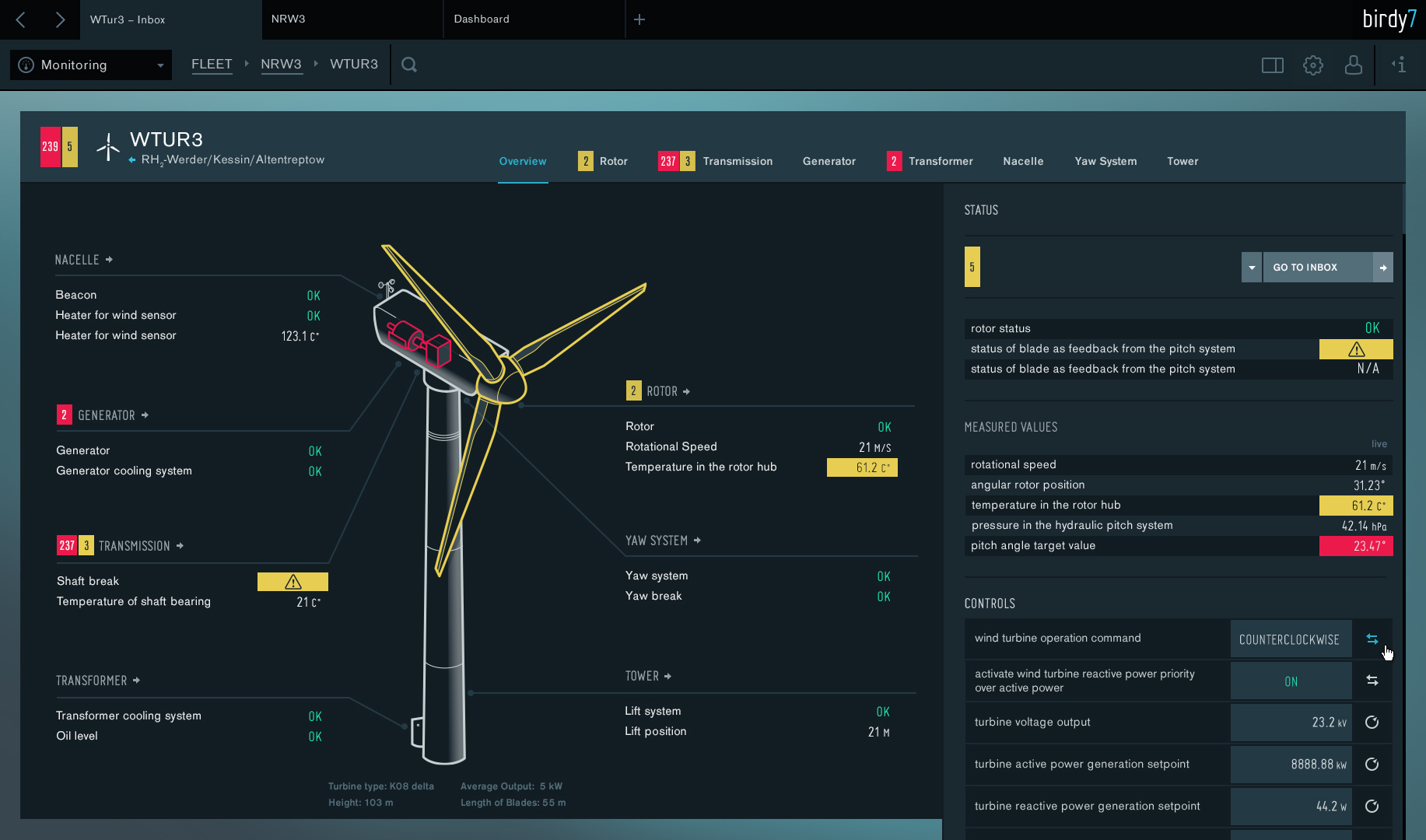The image size is (1426, 840).
Task: Refresh turbine reactive power generation setpoint
Action: (1372, 807)
